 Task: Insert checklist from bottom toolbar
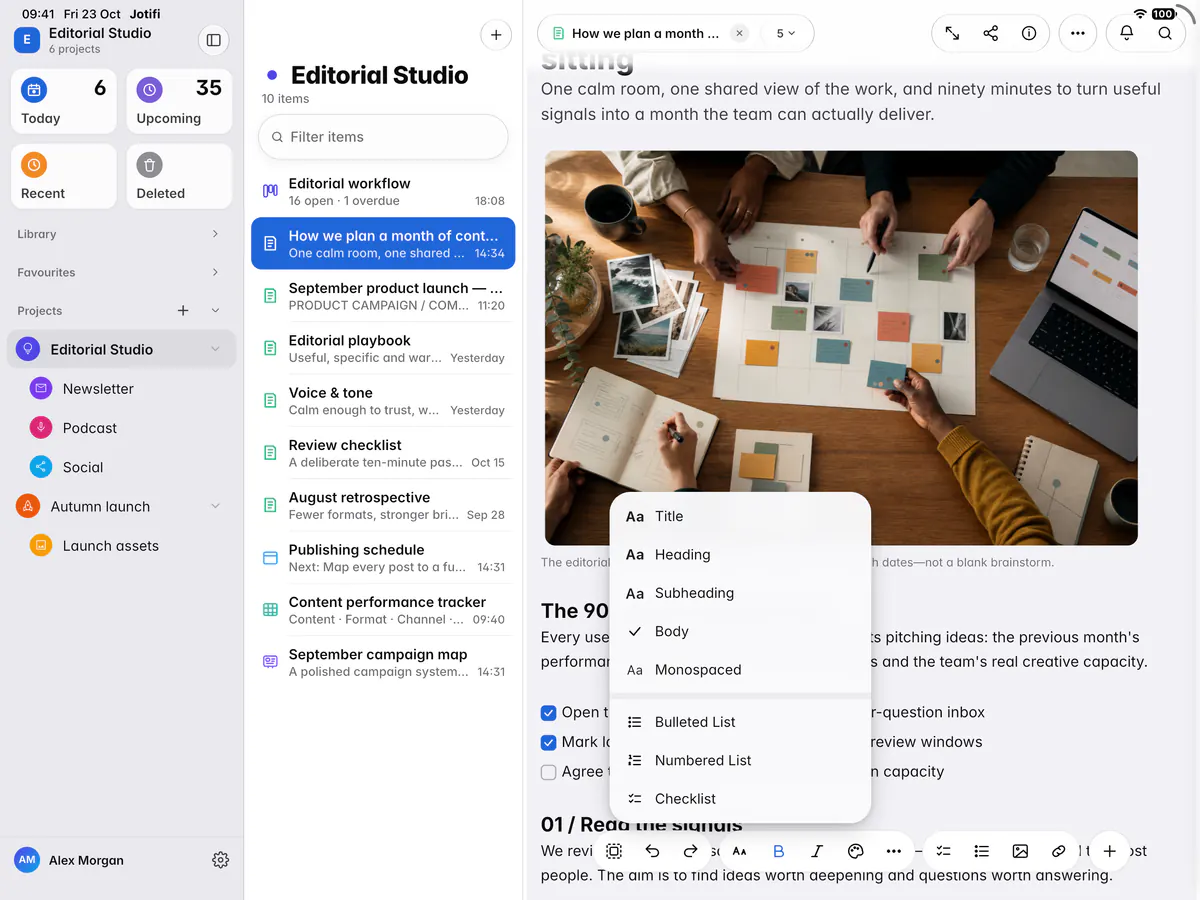[x=943, y=851]
